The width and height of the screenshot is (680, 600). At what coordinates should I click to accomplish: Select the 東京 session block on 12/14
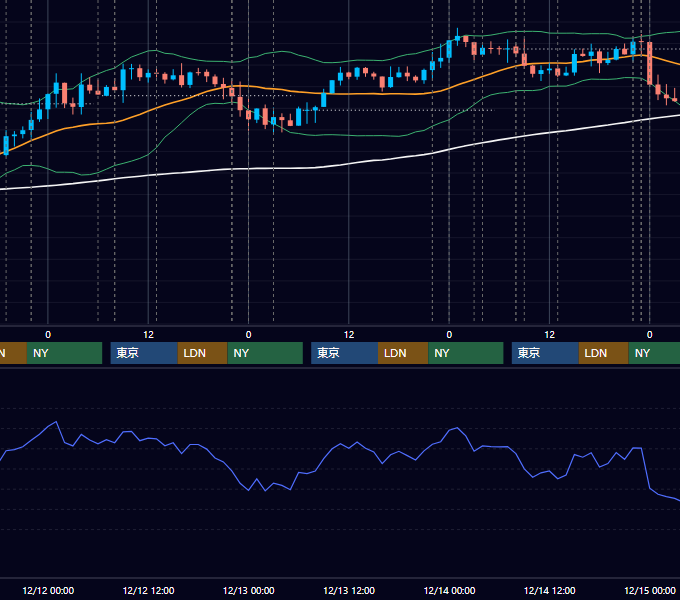coord(545,353)
